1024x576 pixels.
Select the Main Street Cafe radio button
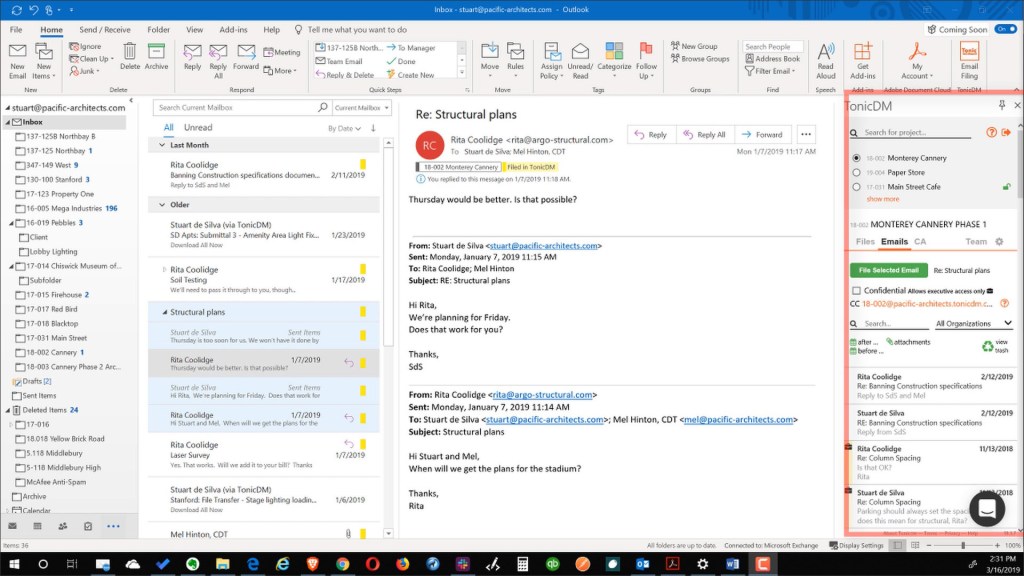tap(857, 186)
